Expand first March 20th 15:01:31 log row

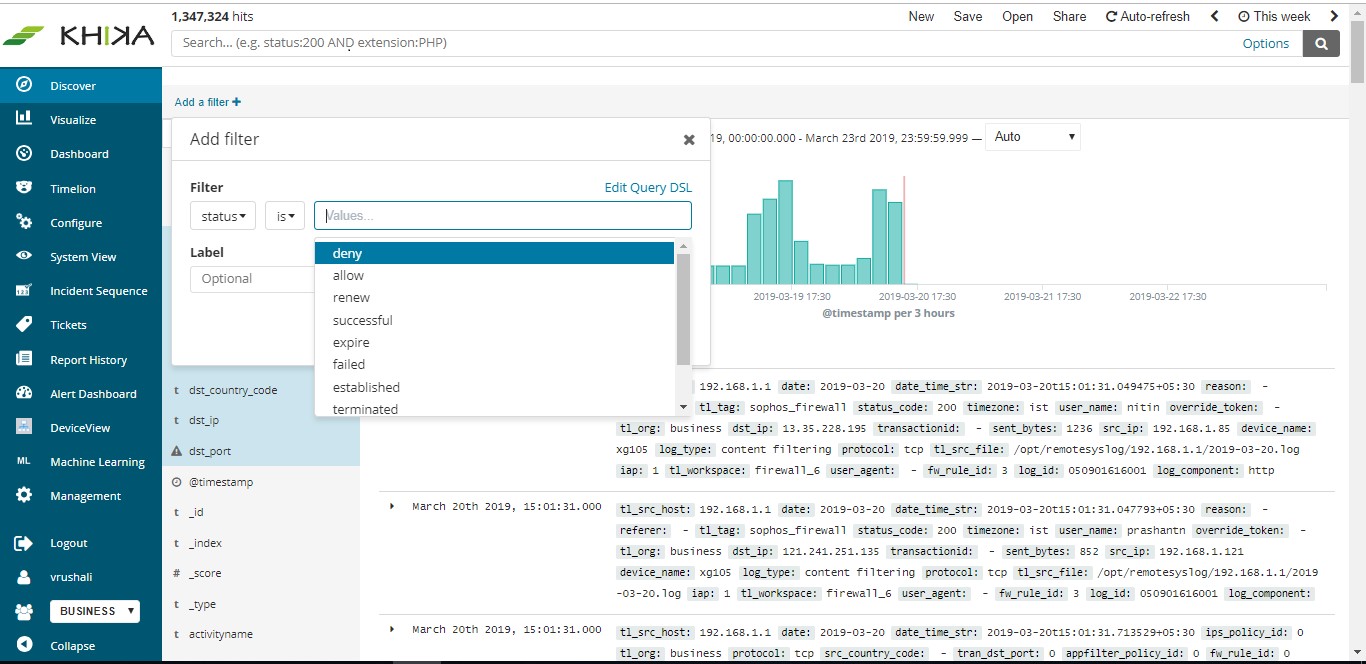coord(392,507)
